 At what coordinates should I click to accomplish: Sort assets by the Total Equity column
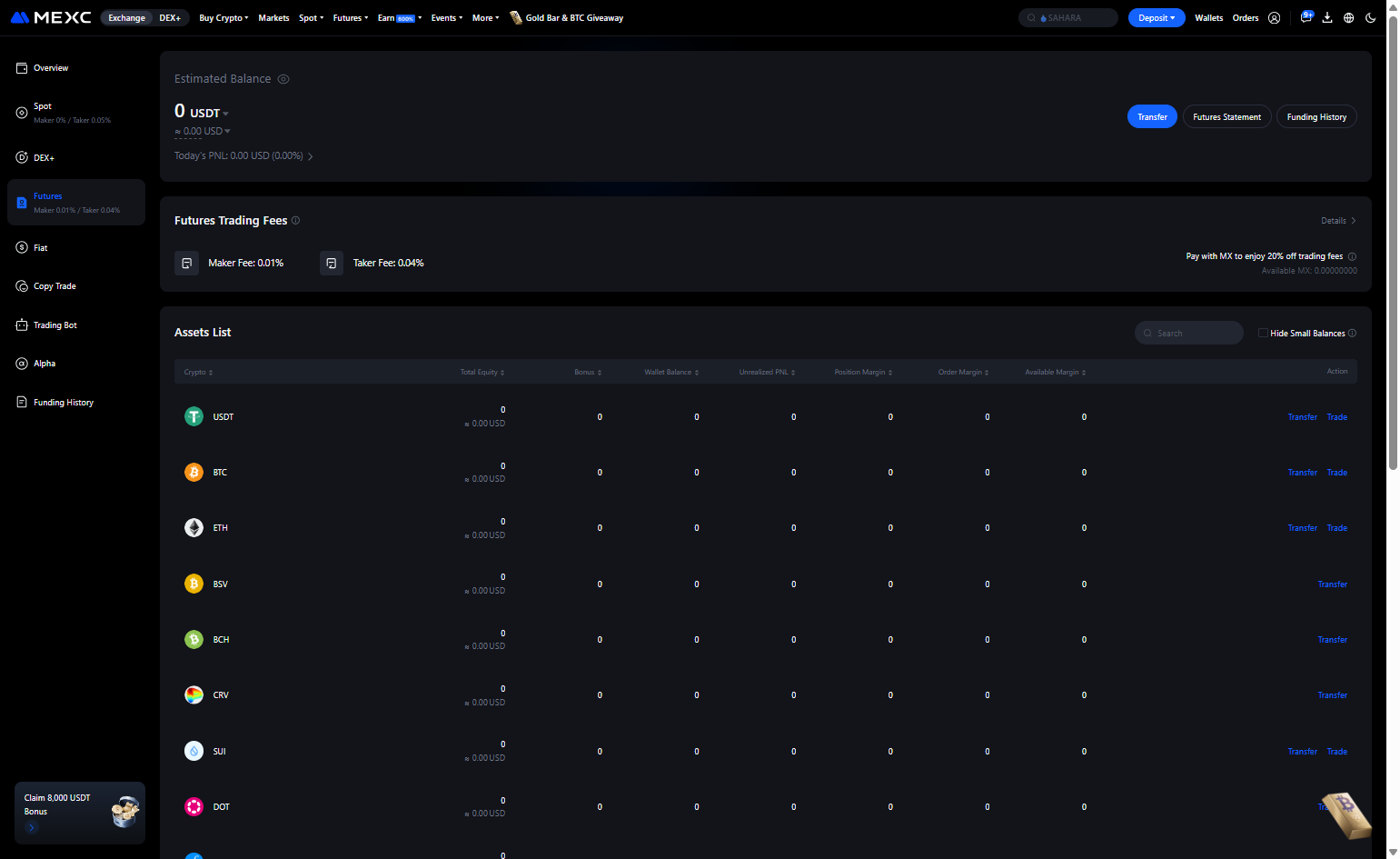pos(482,372)
